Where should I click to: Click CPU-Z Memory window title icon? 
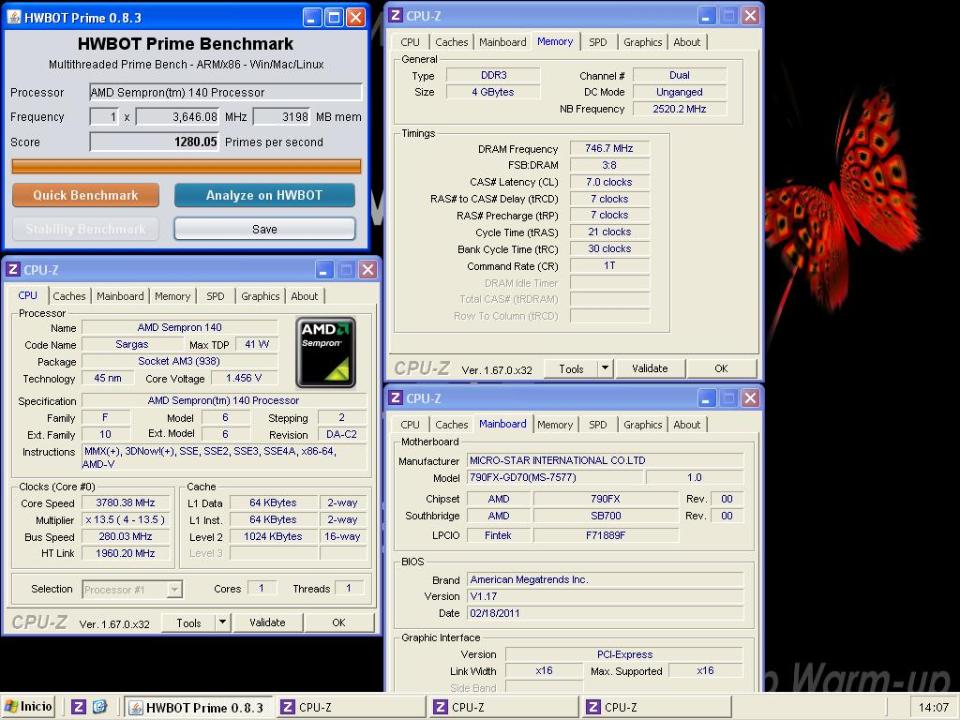tap(396, 16)
